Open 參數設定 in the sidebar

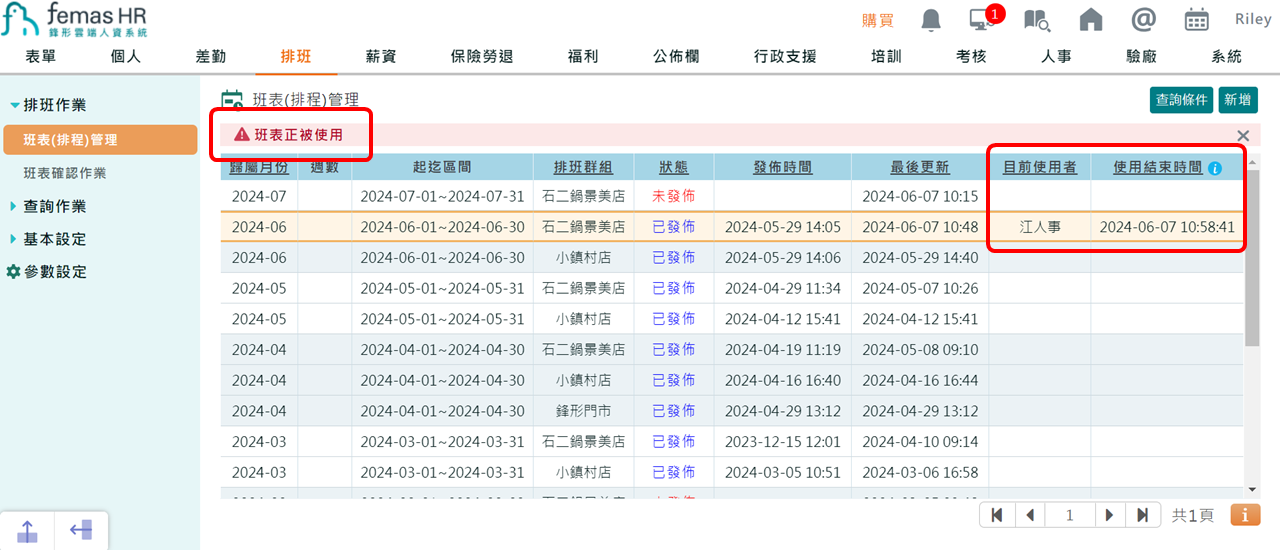click(x=56, y=272)
